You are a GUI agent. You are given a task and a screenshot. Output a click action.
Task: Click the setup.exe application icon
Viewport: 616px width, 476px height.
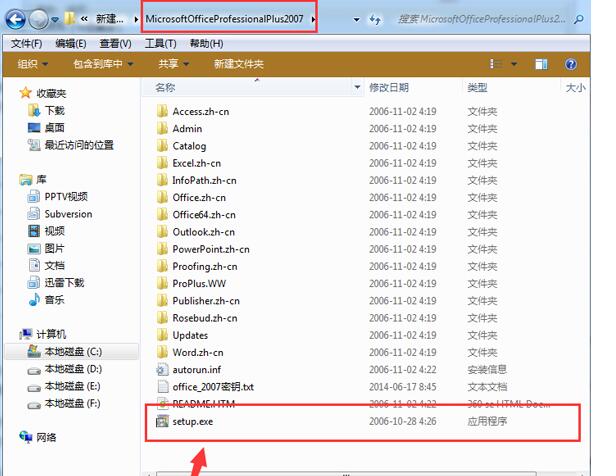pyautogui.click(x=162, y=421)
